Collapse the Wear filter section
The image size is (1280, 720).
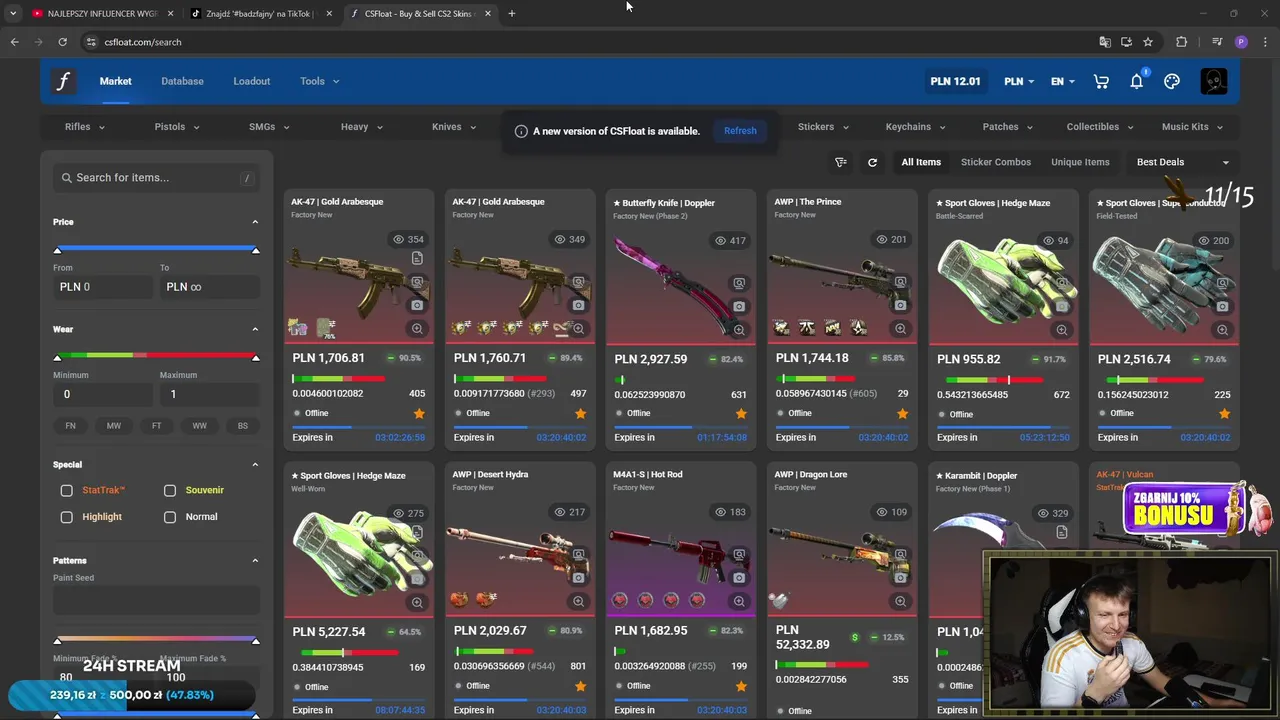click(255, 329)
